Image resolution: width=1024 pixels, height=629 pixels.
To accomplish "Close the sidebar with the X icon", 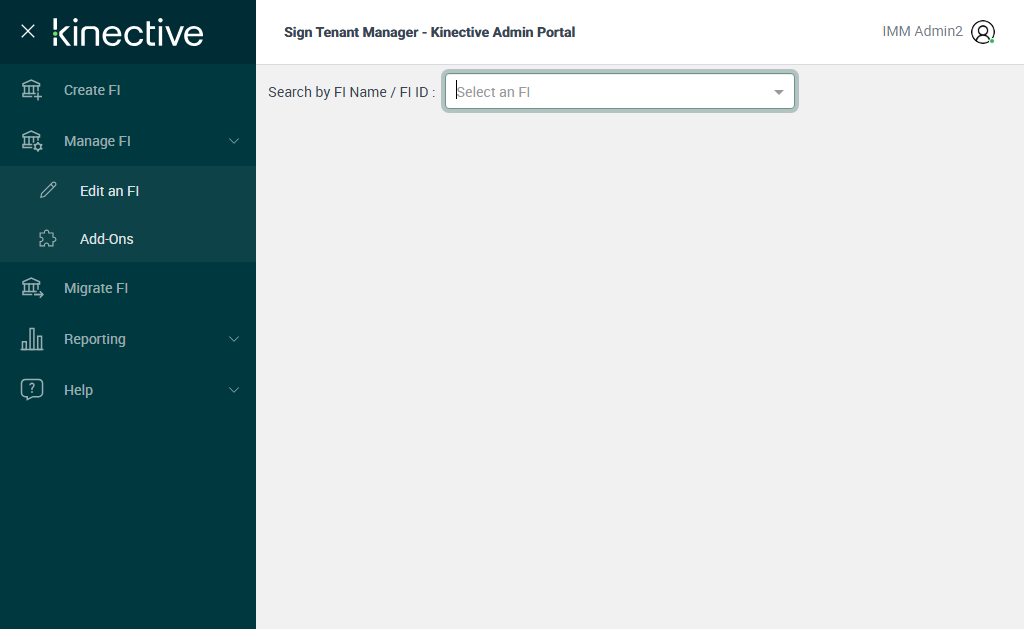I will click(x=27, y=31).
